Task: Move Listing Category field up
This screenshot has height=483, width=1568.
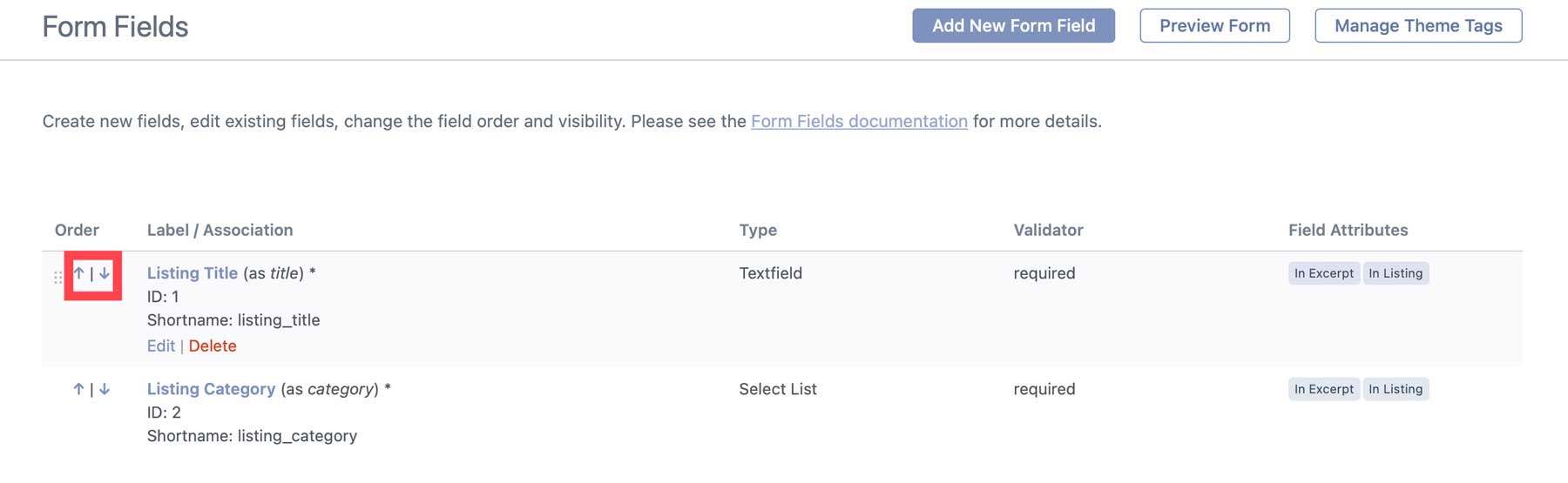Action: [x=79, y=389]
